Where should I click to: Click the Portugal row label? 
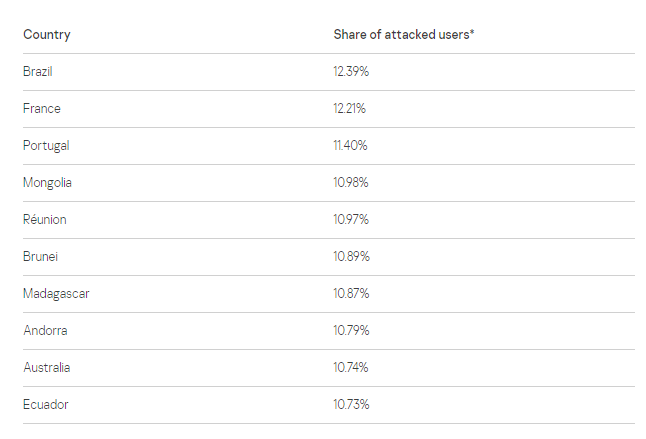click(x=46, y=146)
